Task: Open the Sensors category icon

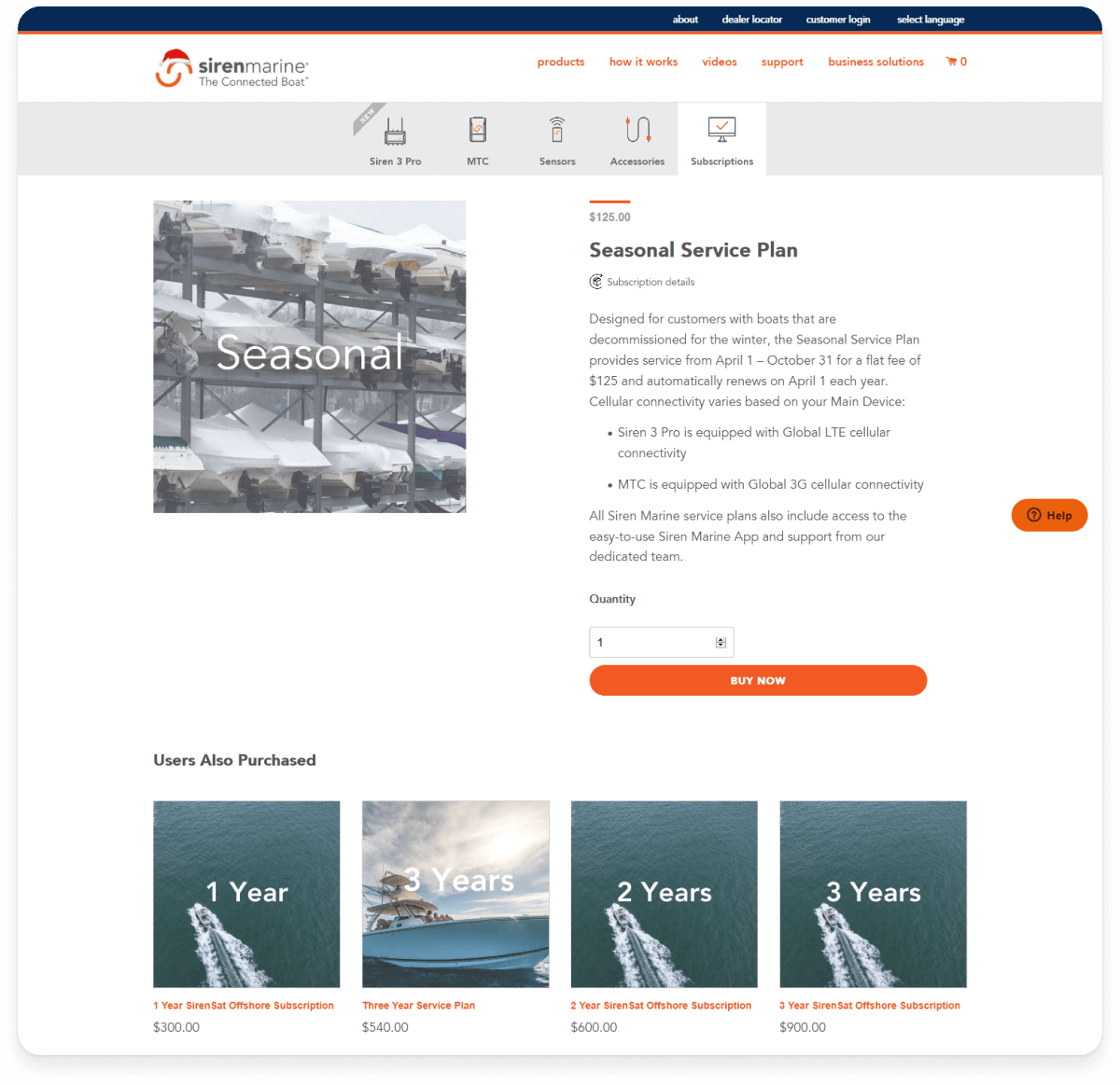Action: pyautogui.click(x=557, y=130)
